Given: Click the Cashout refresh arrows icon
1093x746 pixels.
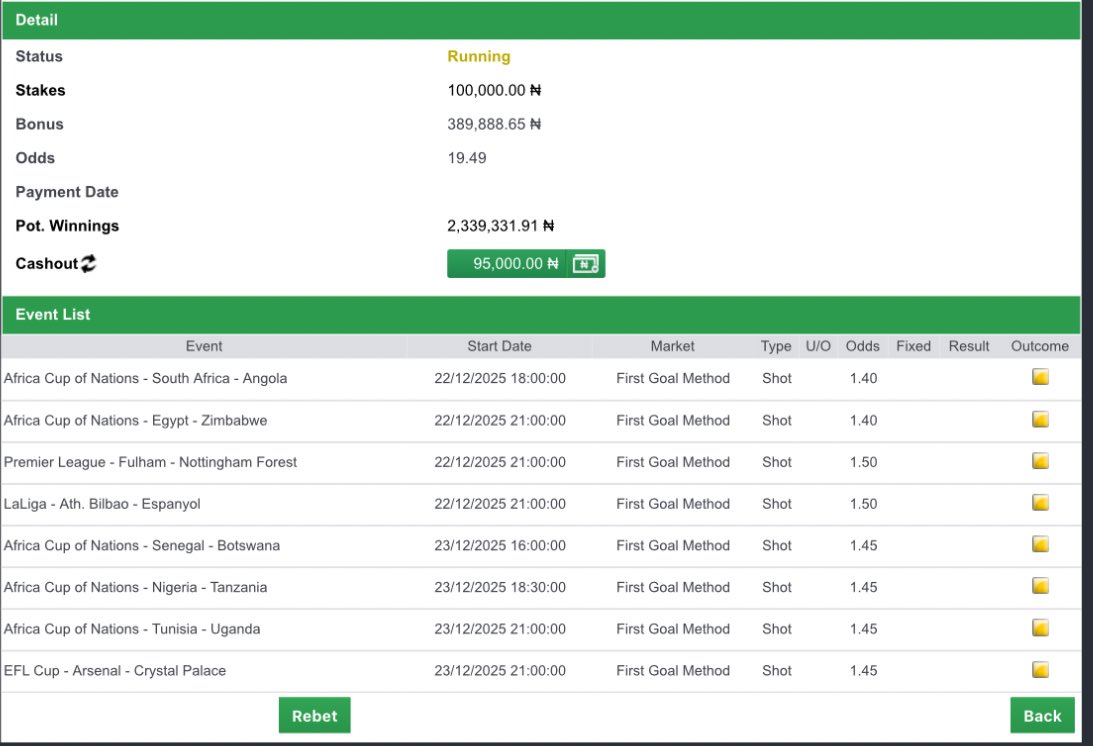Looking at the screenshot, I should click(89, 264).
